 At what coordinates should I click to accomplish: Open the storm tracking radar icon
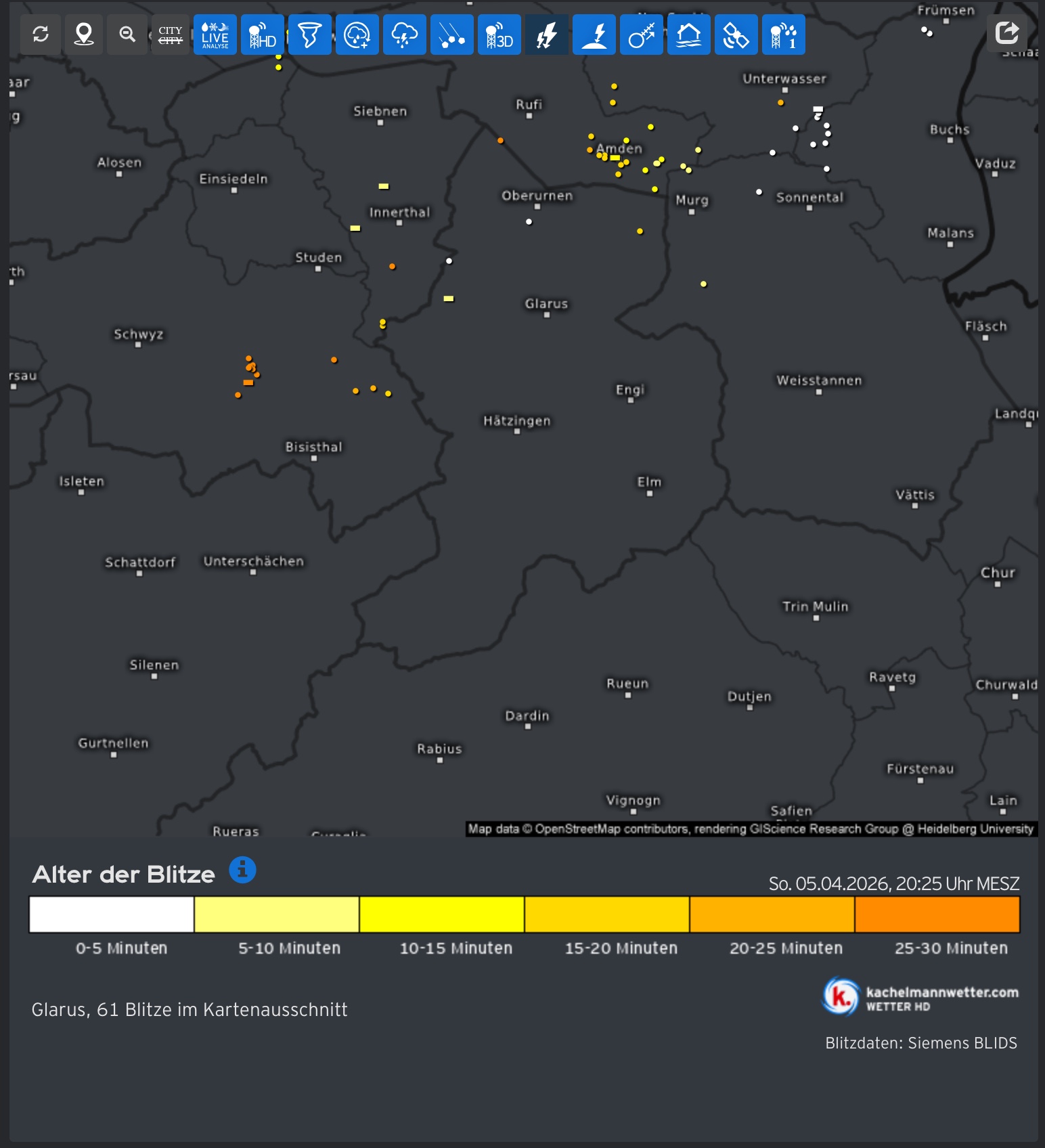pyautogui.click(x=357, y=35)
